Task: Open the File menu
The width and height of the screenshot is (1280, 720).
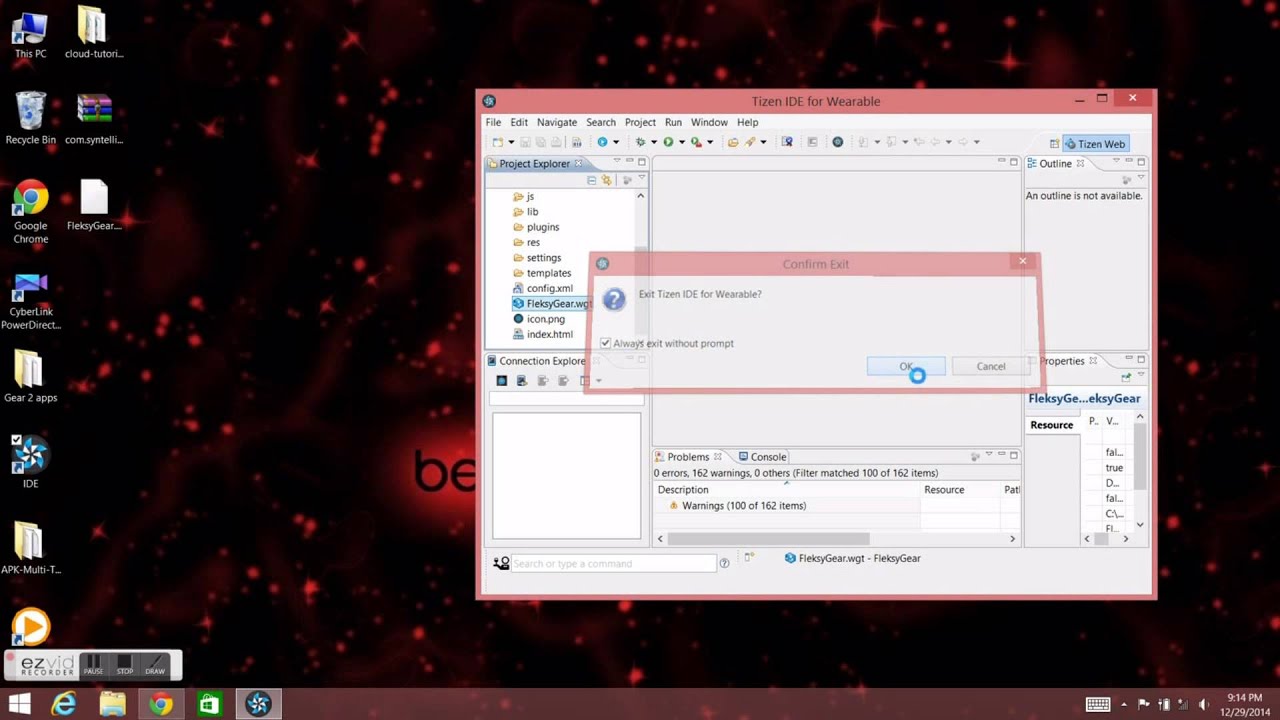Action: point(493,122)
